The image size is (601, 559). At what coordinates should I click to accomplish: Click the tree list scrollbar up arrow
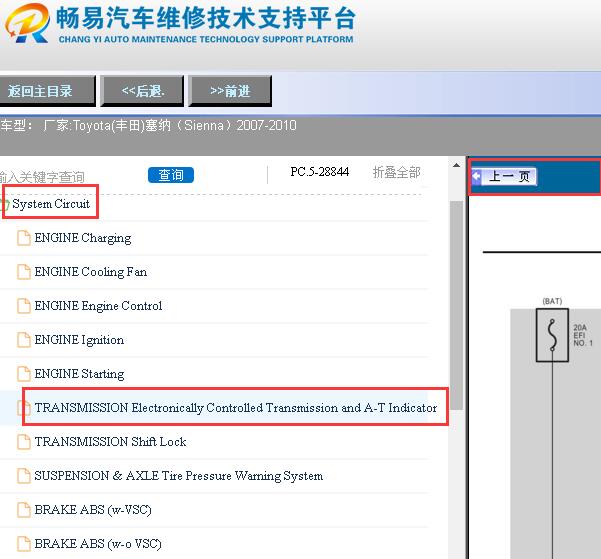[456, 166]
